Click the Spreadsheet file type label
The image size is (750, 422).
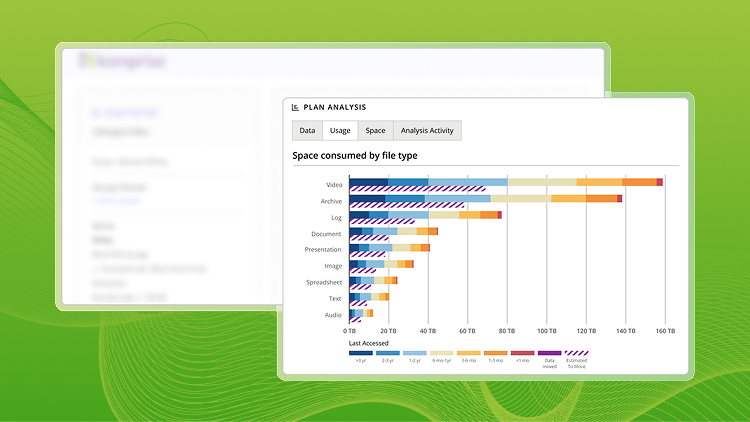tap(324, 282)
